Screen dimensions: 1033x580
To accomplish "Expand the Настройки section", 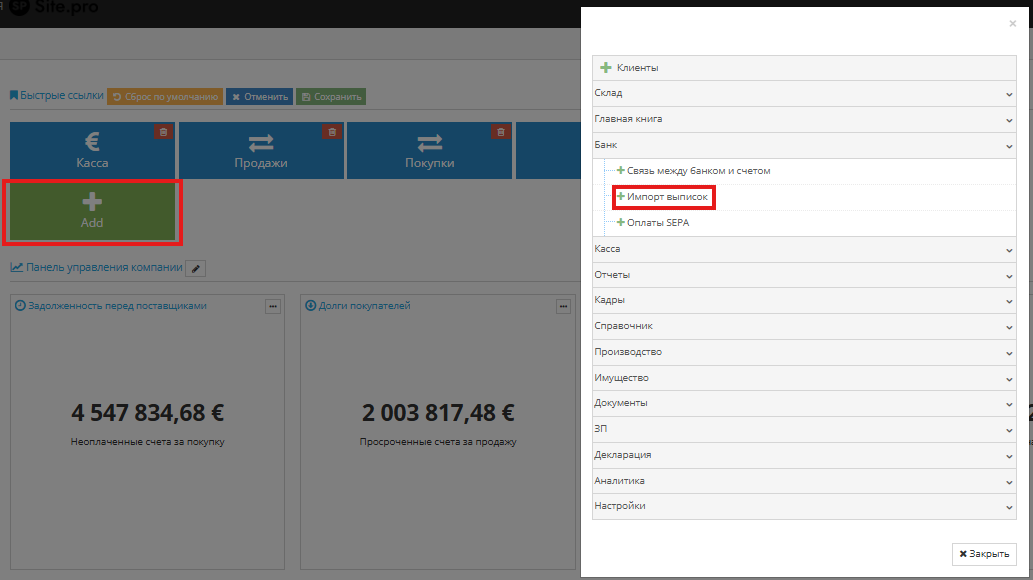I will (x=804, y=506).
